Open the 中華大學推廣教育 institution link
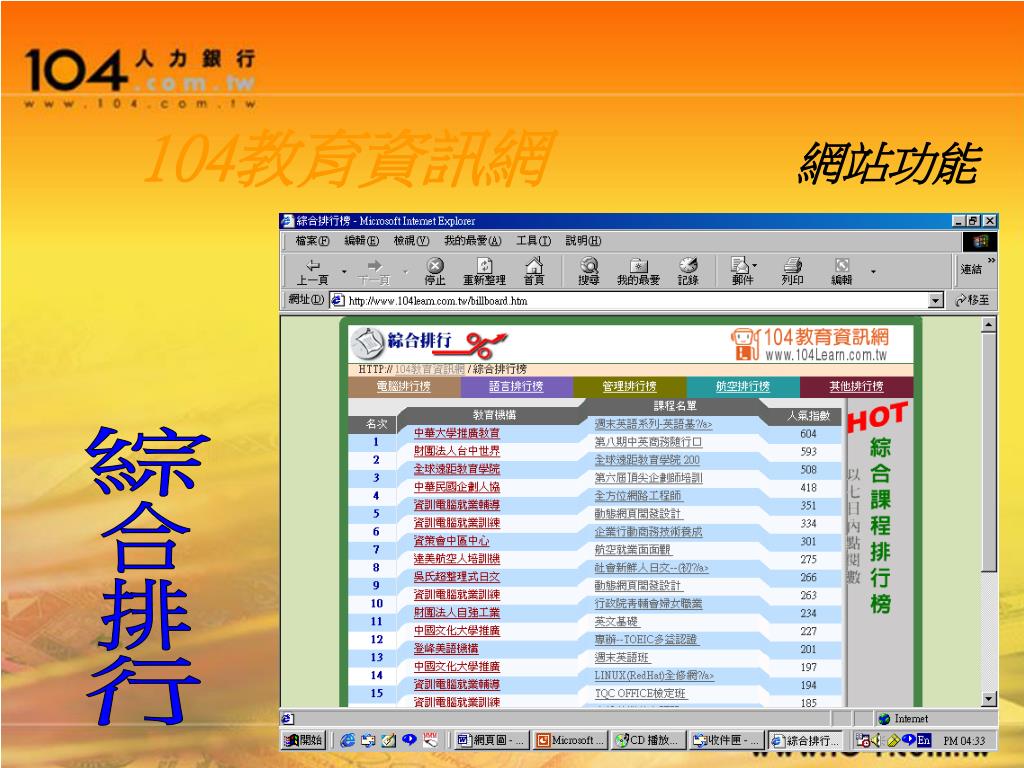This screenshot has width=1024, height=768. coord(456,433)
